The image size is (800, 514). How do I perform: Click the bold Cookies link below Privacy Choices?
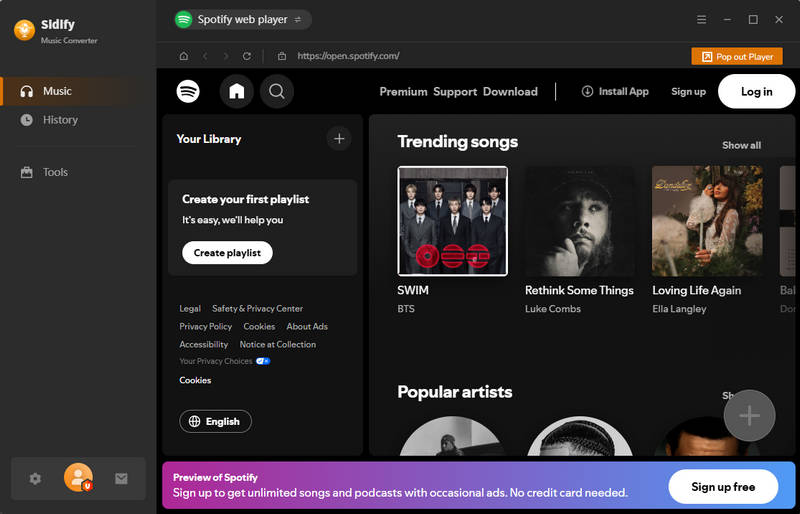(x=195, y=380)
